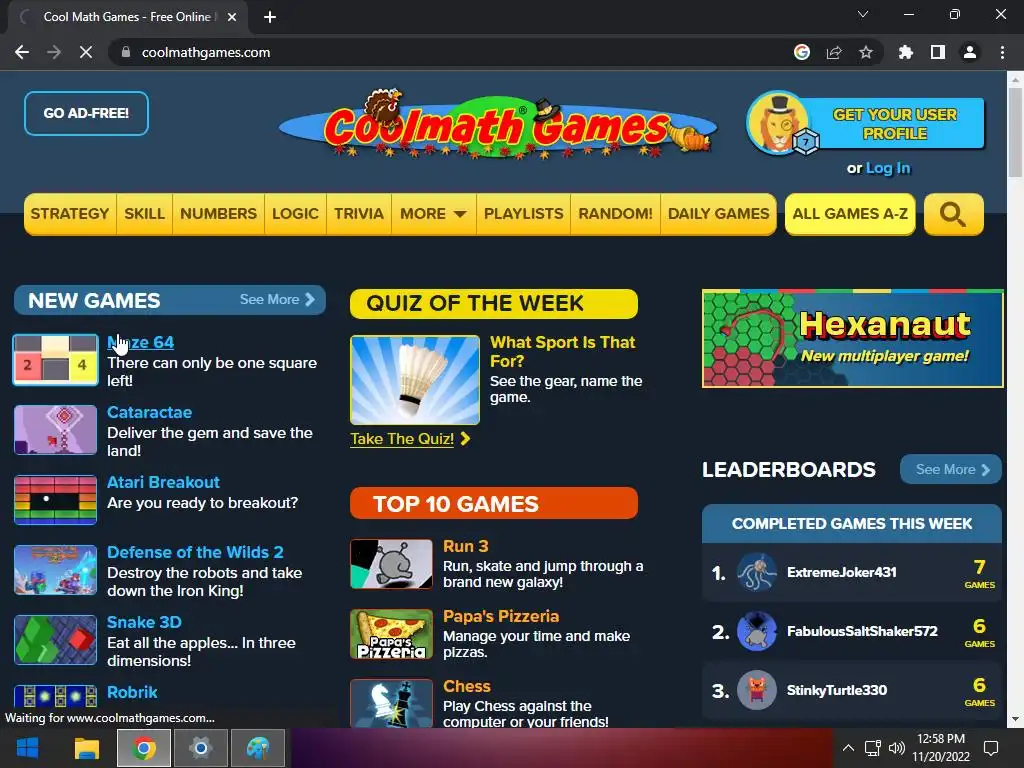Image resolution: width=1024 pixels, height=768 pixels.
Task: Click Chrome icon in taskbar
Action: (144, 748)
